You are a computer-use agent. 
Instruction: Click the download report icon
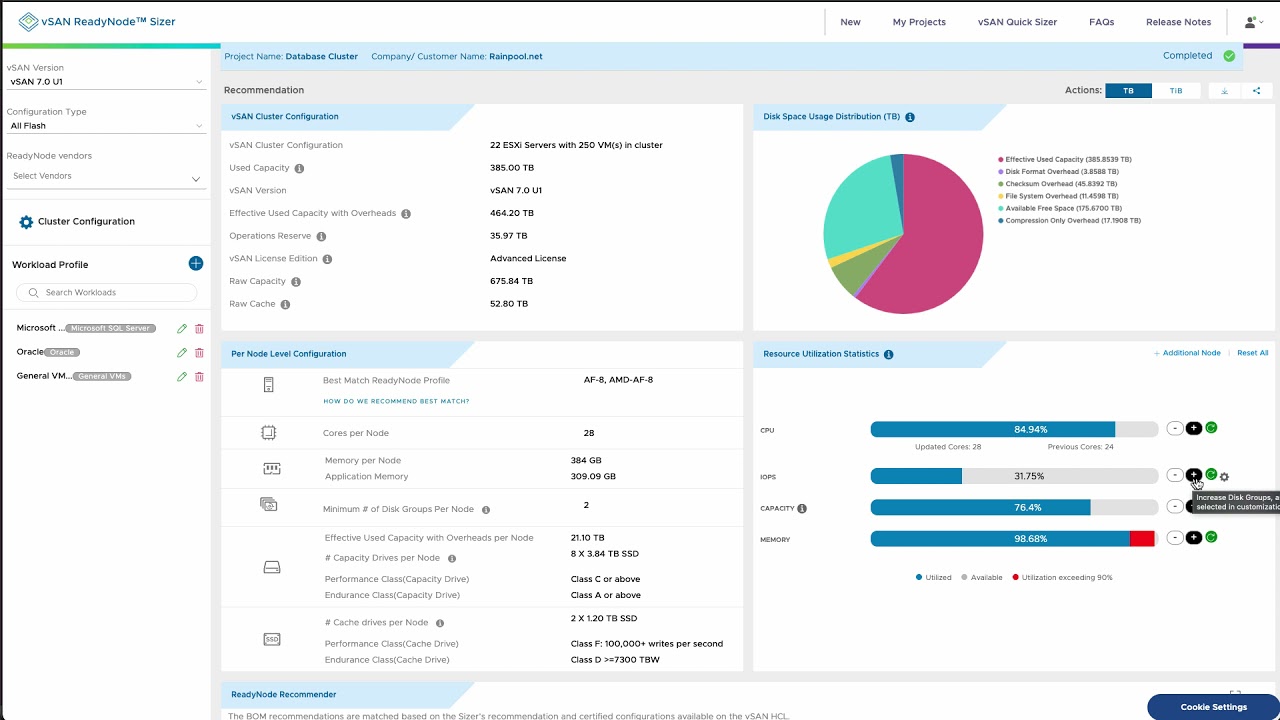tap(1224, 91)
